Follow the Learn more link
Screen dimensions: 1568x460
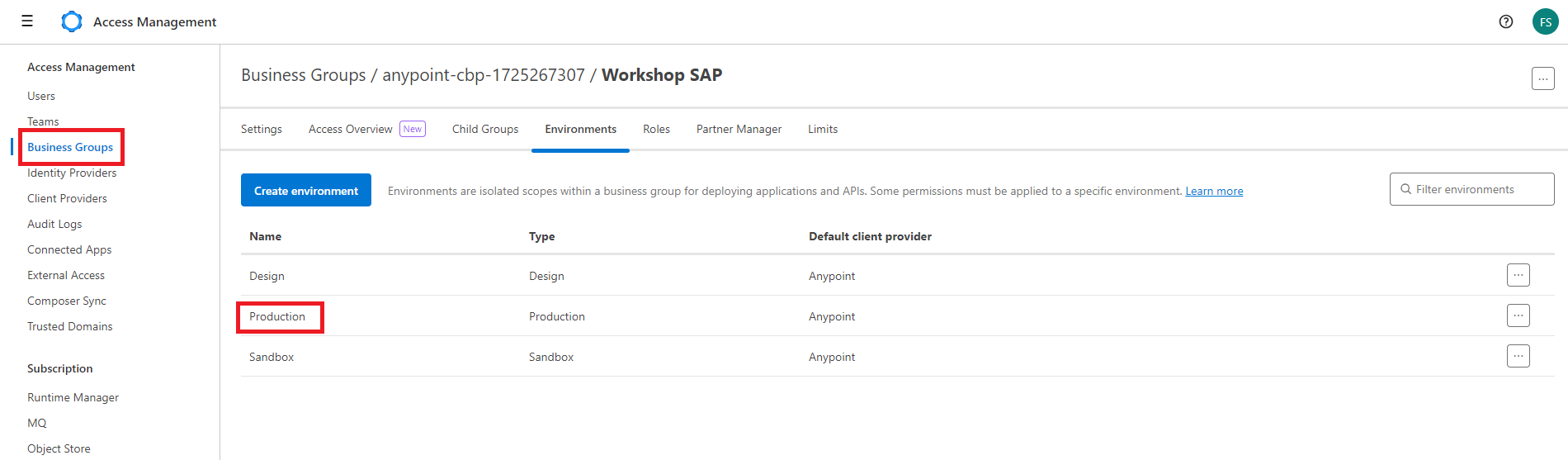(x=1214, y=191)
